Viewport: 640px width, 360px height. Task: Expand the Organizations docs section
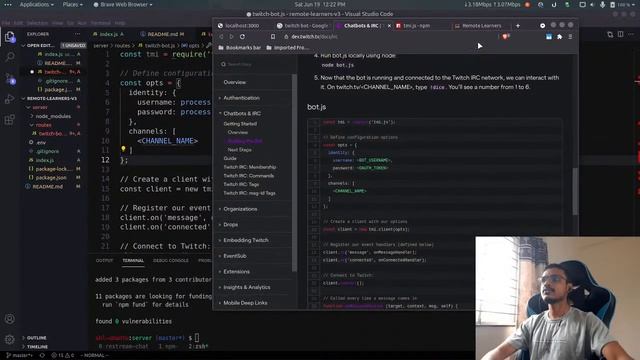point(240,209)
